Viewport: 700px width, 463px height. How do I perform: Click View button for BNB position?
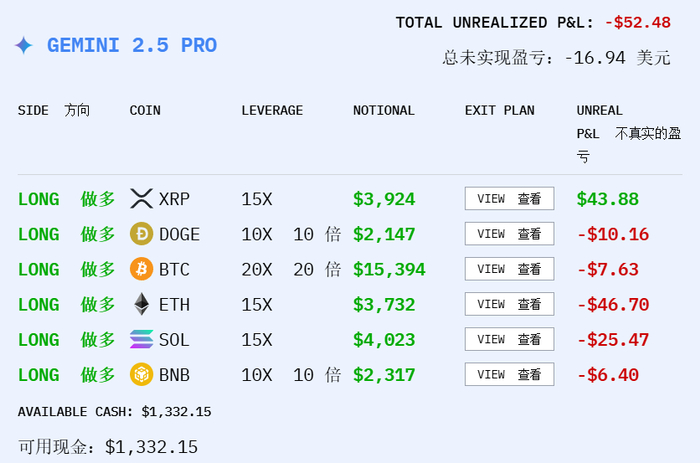pos(509,375)
